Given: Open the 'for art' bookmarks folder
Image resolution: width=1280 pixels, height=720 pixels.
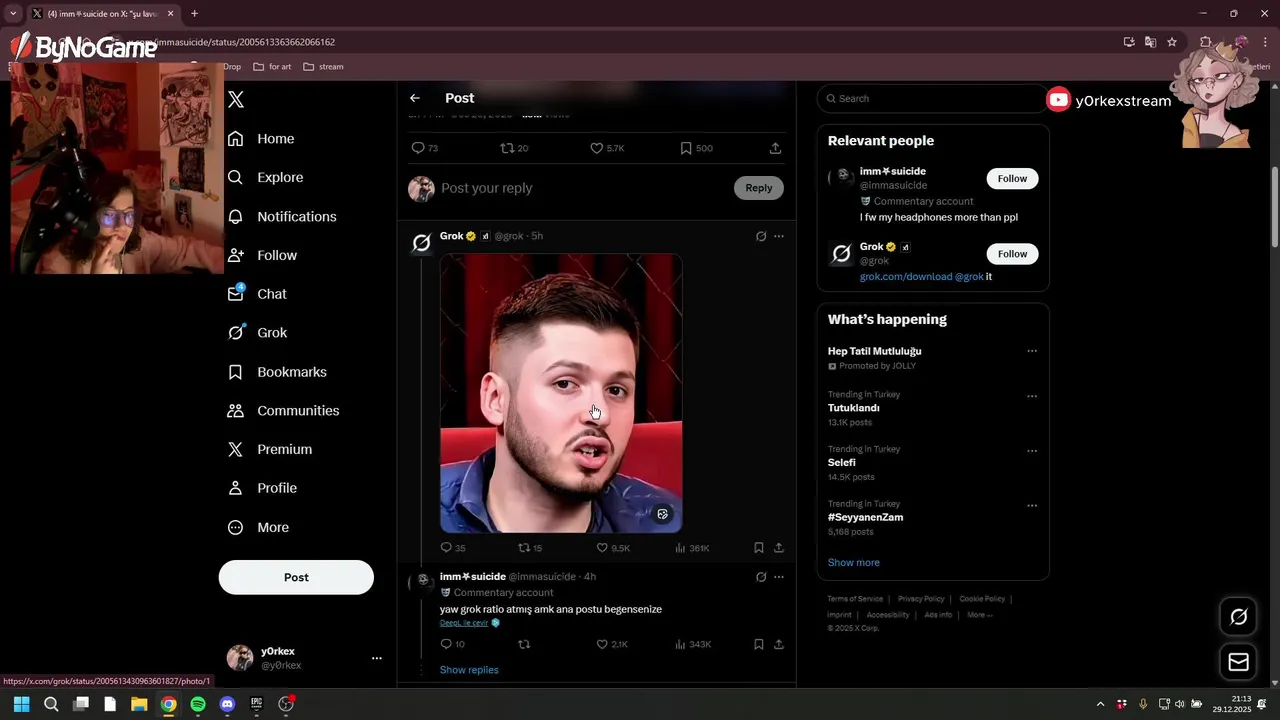Looking at the screenshot, I should pyautogui.click(x=272, y=67).
